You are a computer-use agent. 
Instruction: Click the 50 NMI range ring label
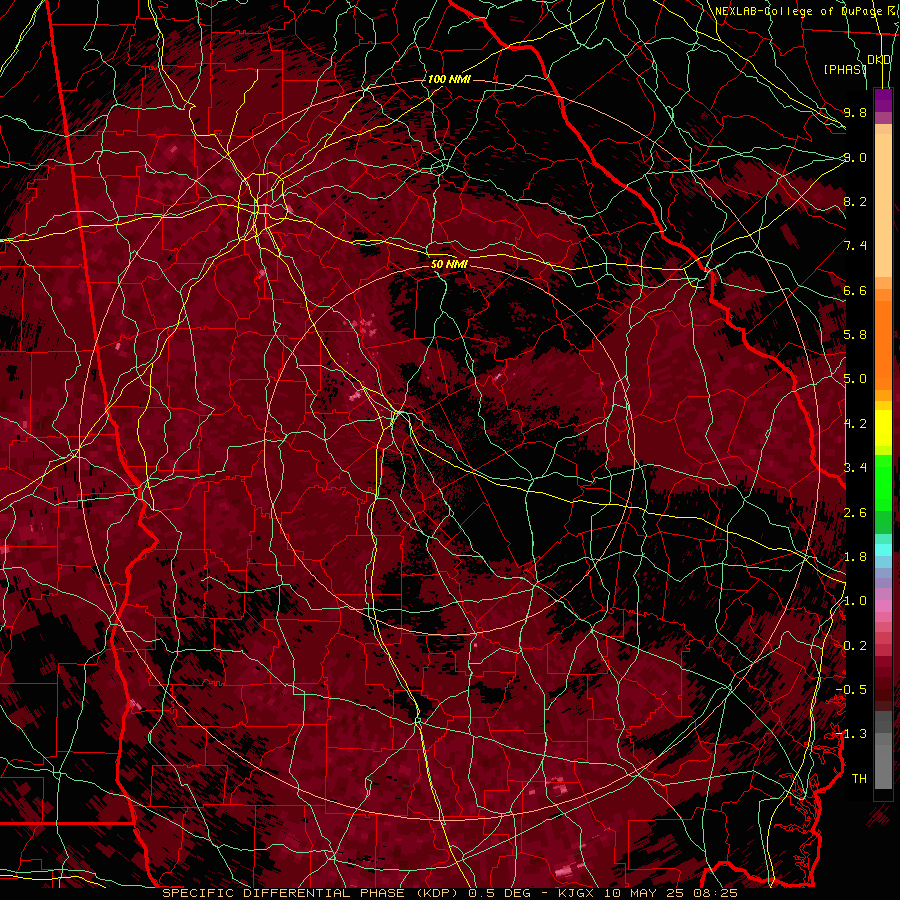coord(449,264)
